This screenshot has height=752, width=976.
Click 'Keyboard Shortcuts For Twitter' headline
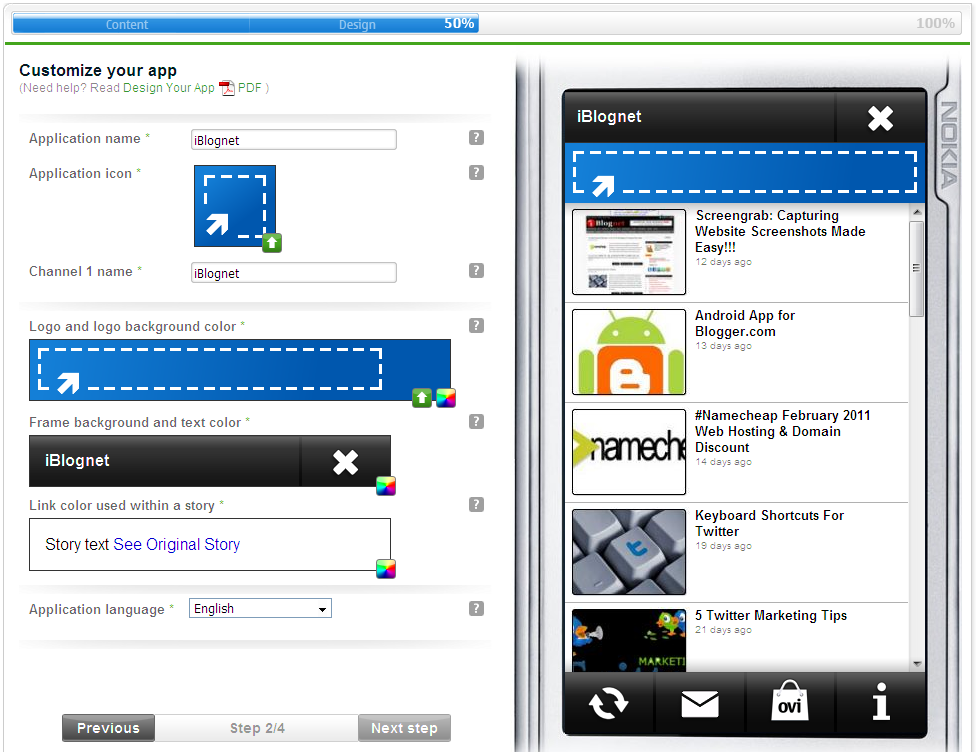769,523
